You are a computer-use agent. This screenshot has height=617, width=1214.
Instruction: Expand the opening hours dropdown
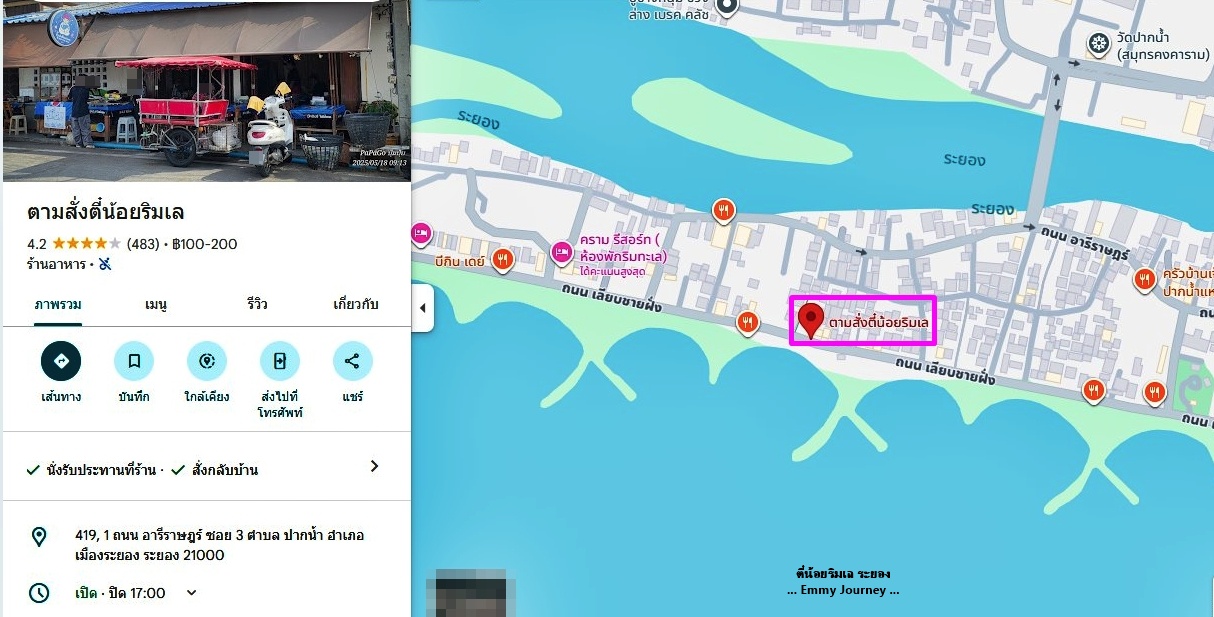coord(192,593)
